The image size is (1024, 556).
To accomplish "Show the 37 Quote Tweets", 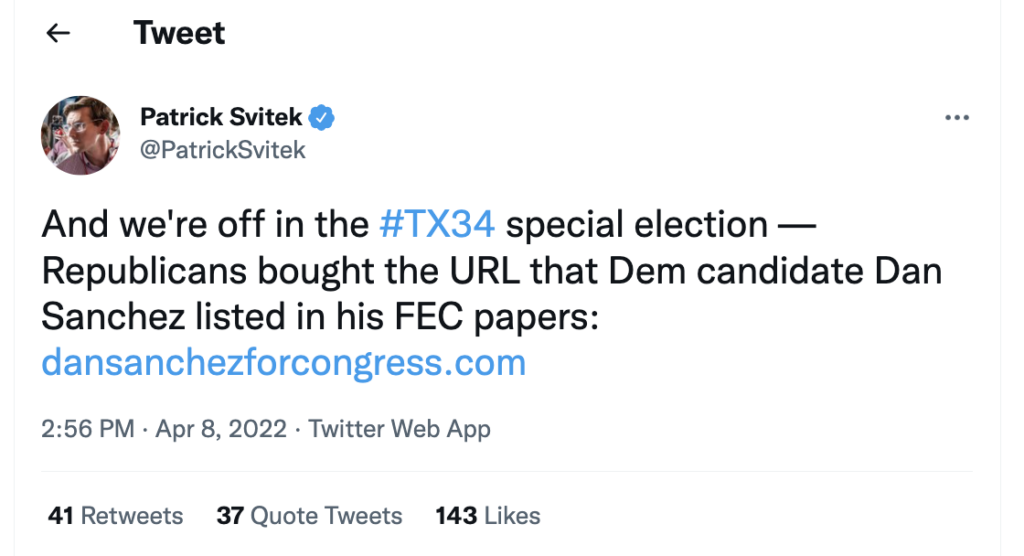I will pyautogui.click(x=309, y=516).
